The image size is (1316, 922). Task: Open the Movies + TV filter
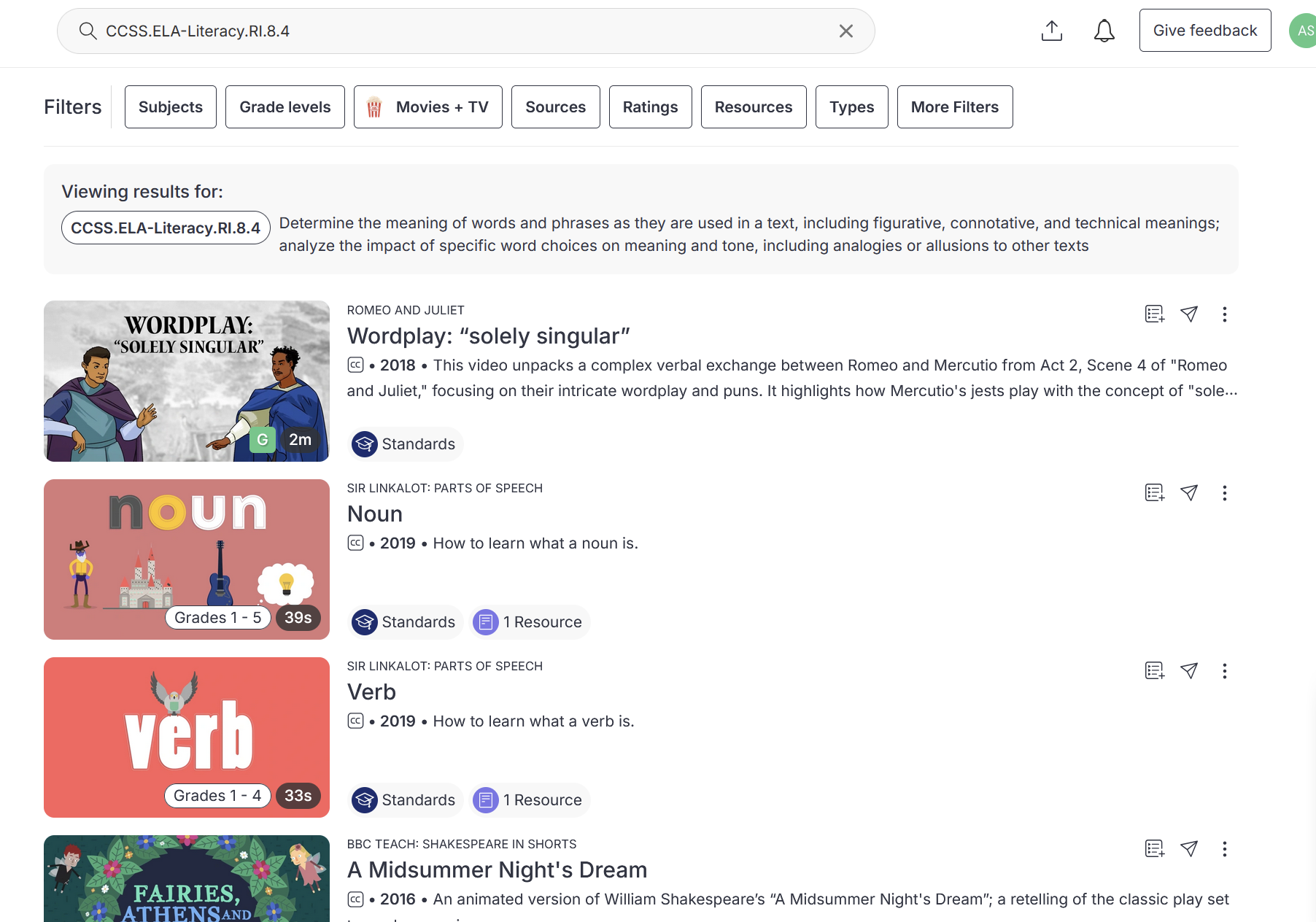427,106
